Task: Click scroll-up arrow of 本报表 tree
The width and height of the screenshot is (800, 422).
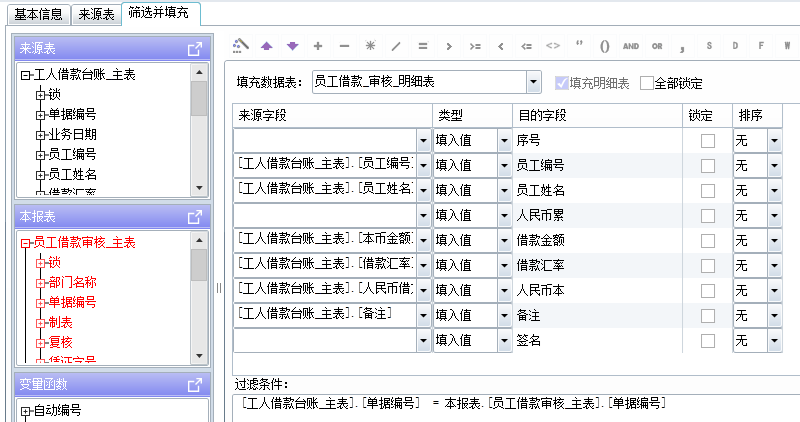Action: pyautogui.click(x=199, y=240)
